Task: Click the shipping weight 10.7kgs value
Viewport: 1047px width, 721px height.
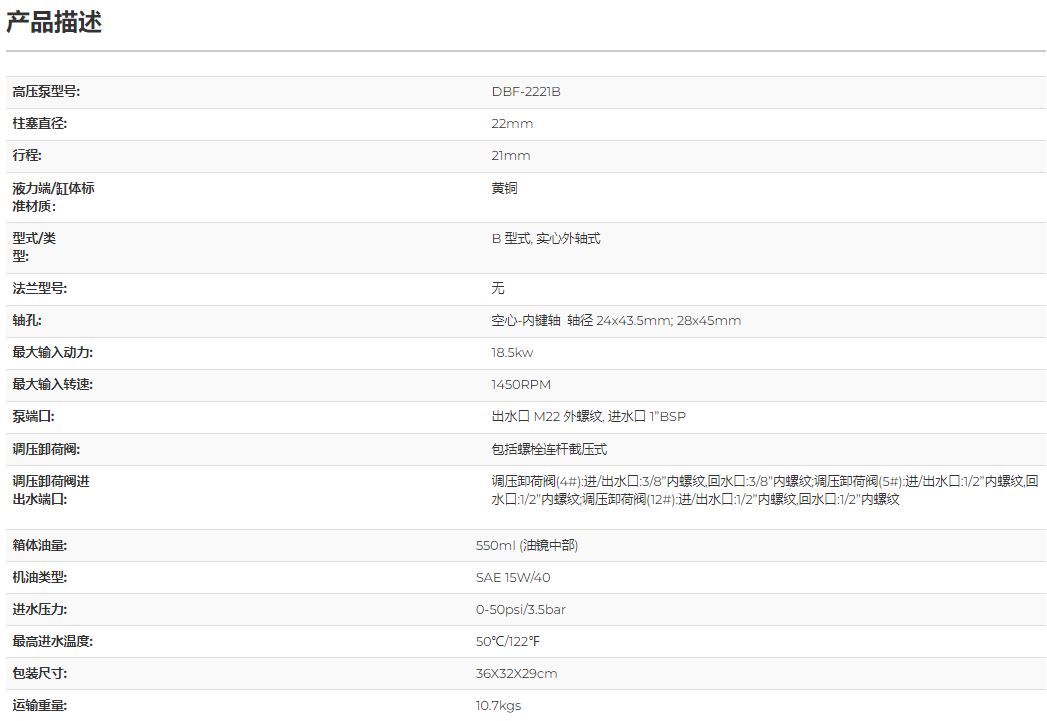Action: pyautogui.click(x=498, y=706)
